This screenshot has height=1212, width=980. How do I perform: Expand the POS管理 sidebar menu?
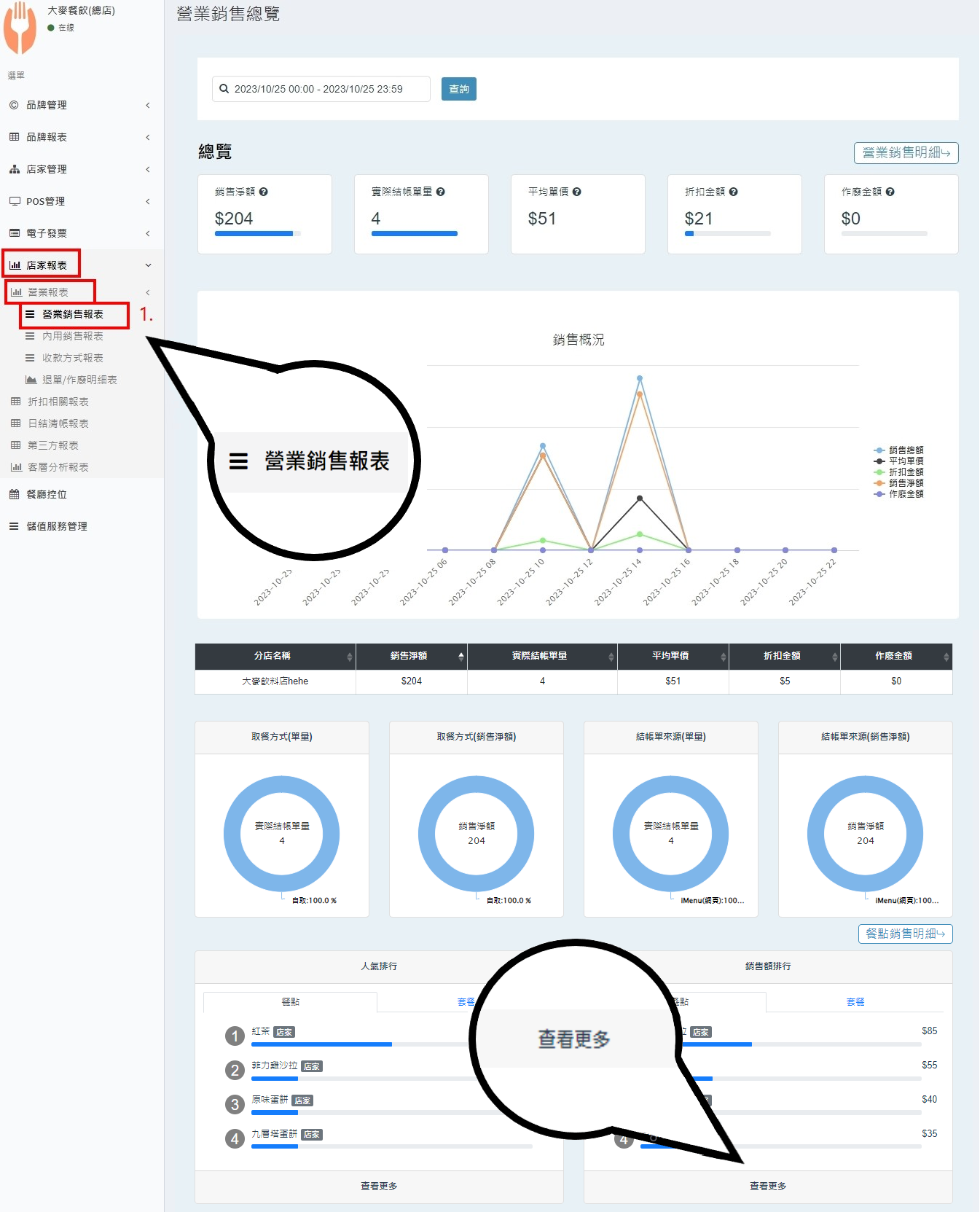pyautogui.click(x=80, y=201)
